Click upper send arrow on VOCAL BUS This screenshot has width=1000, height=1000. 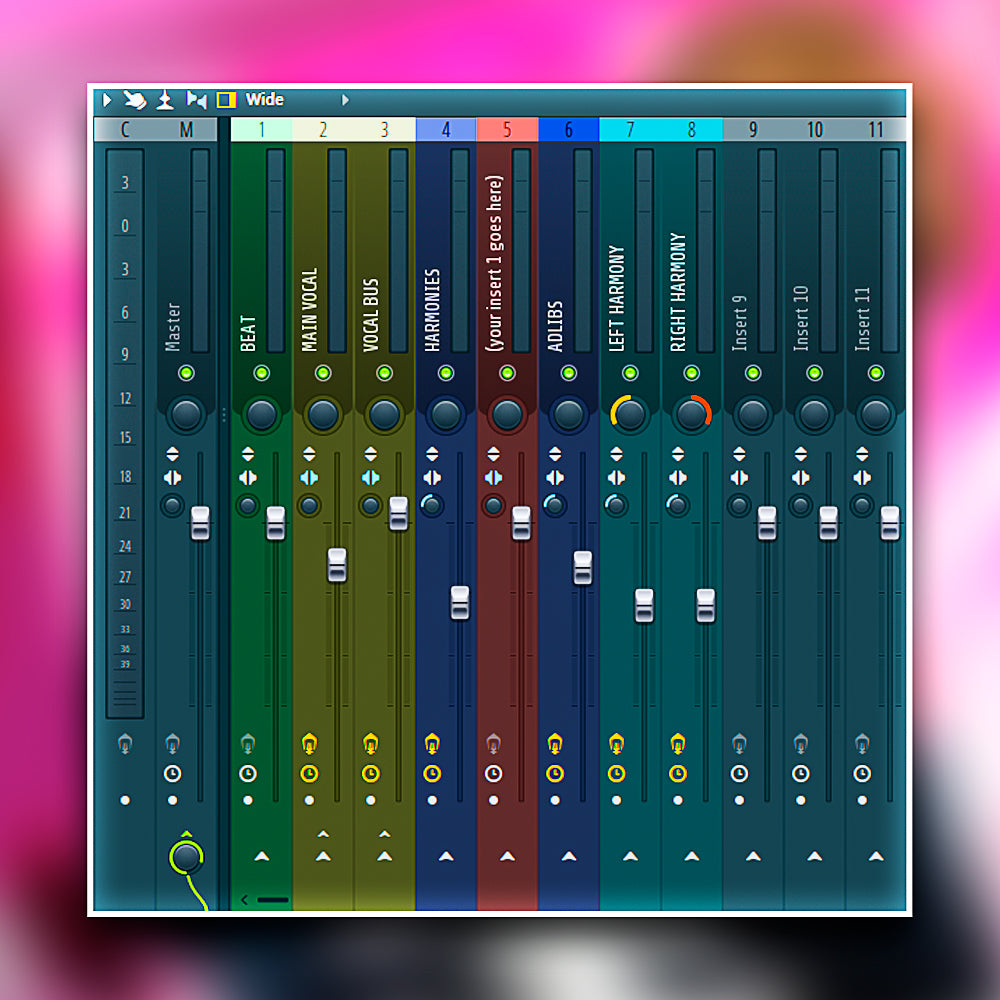[x=385, y=834]
